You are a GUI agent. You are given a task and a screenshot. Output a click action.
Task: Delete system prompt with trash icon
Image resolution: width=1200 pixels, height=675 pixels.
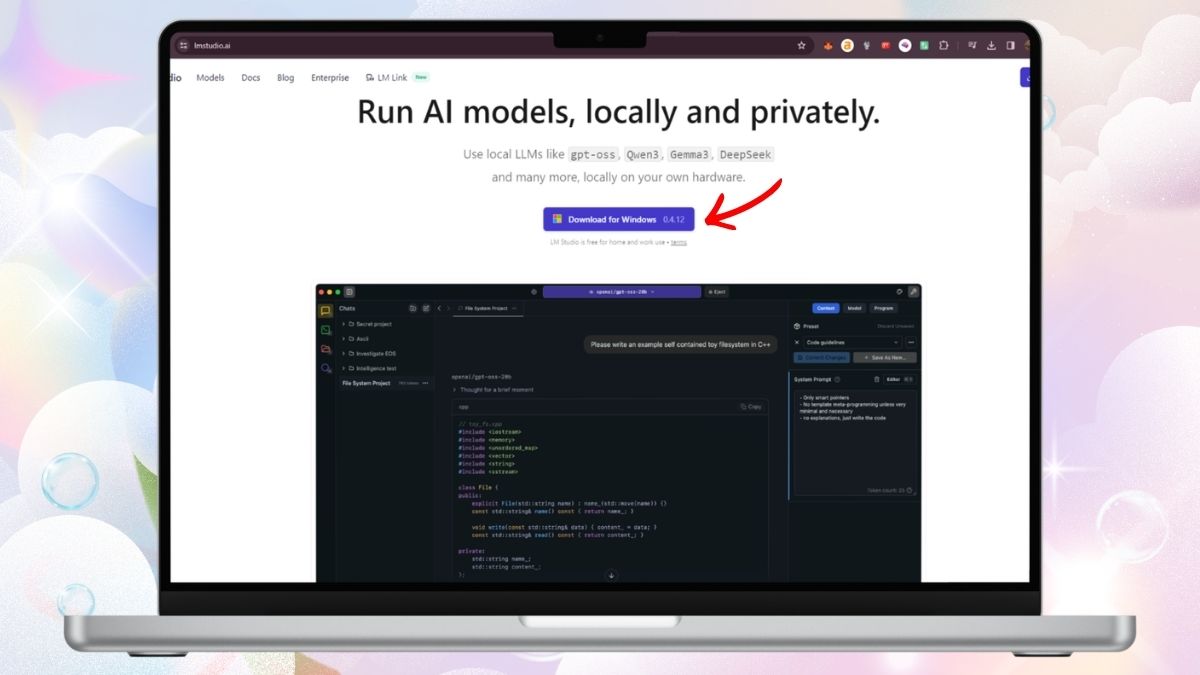click(x=877, y=379)
